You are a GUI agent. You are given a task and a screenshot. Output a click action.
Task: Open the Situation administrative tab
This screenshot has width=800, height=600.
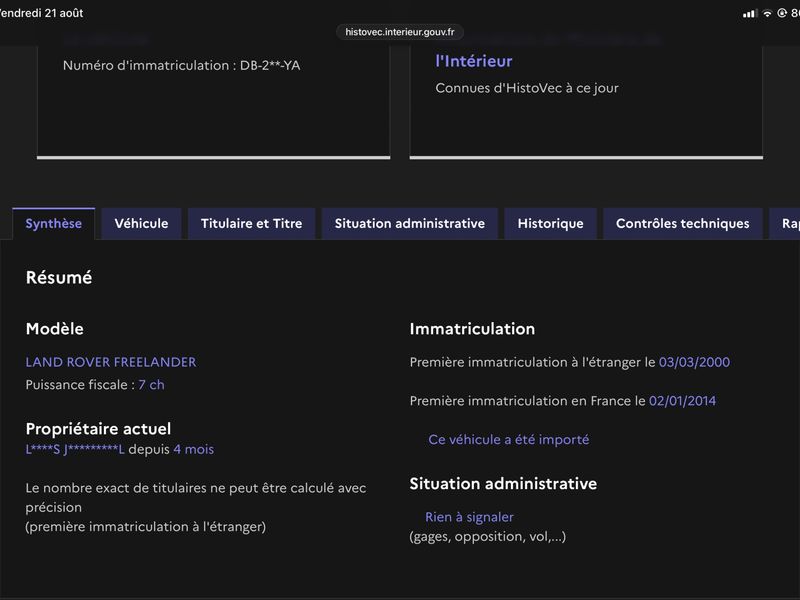[410, 223]
